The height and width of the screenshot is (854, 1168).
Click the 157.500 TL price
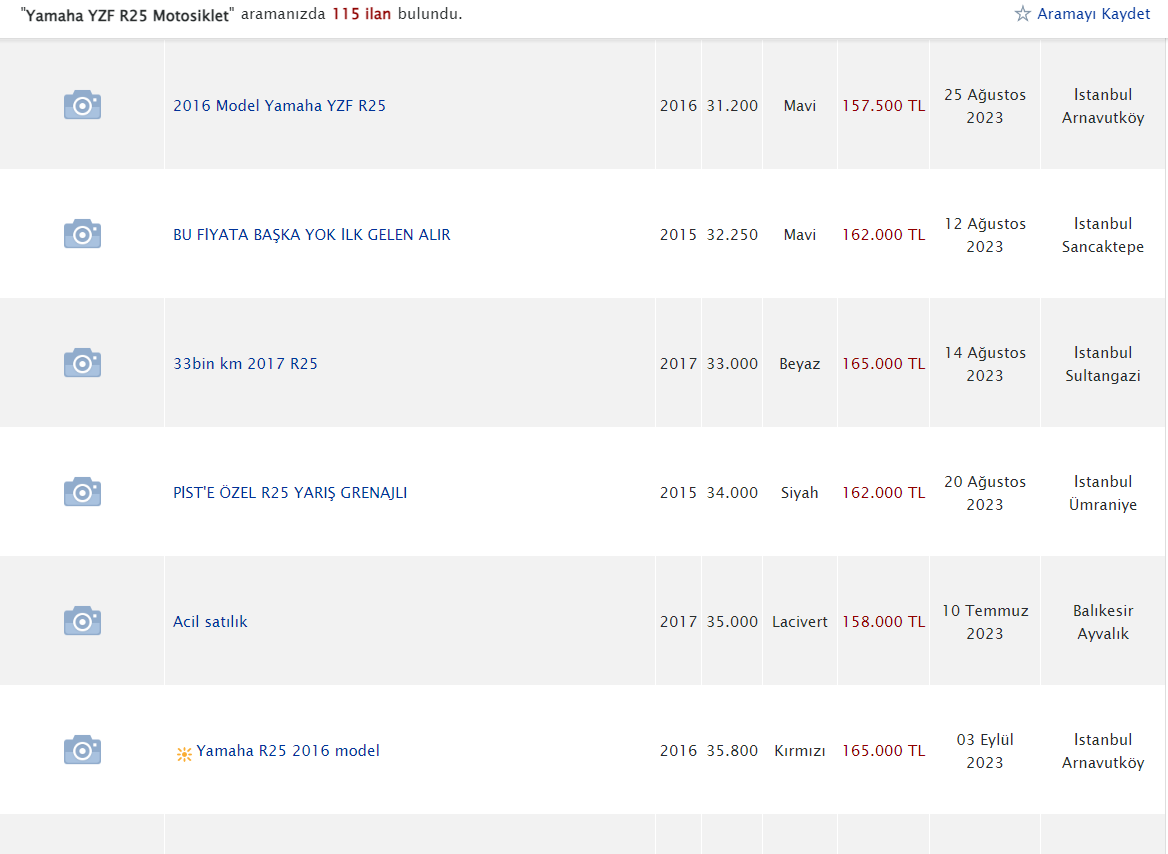coord(883,105)
